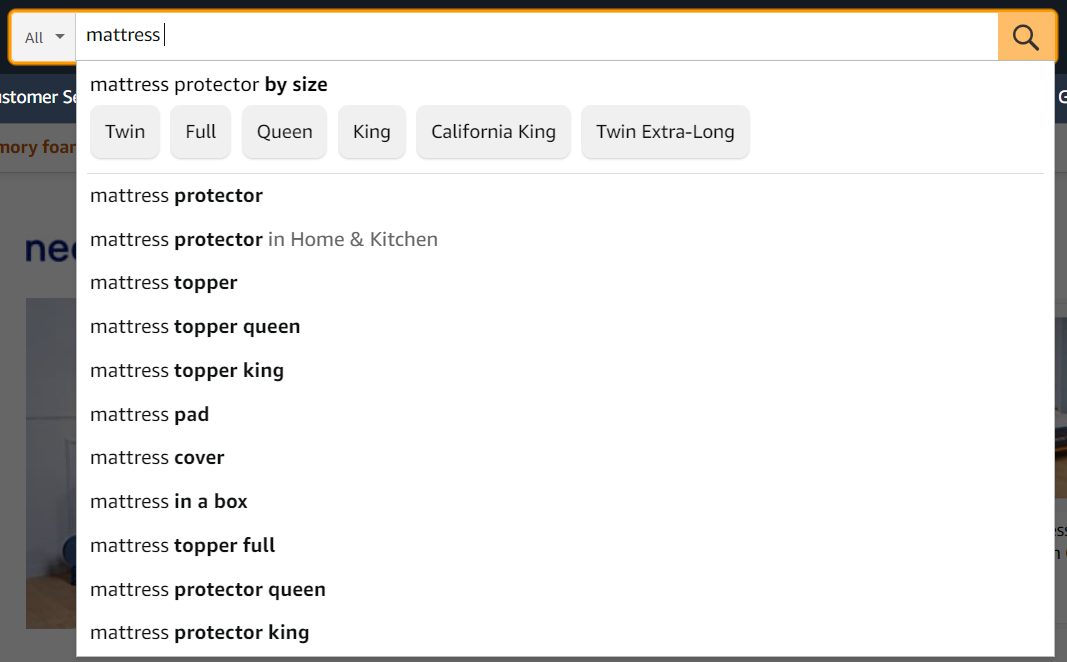Choose the mattress topper full suggestion

coord(183,546)
